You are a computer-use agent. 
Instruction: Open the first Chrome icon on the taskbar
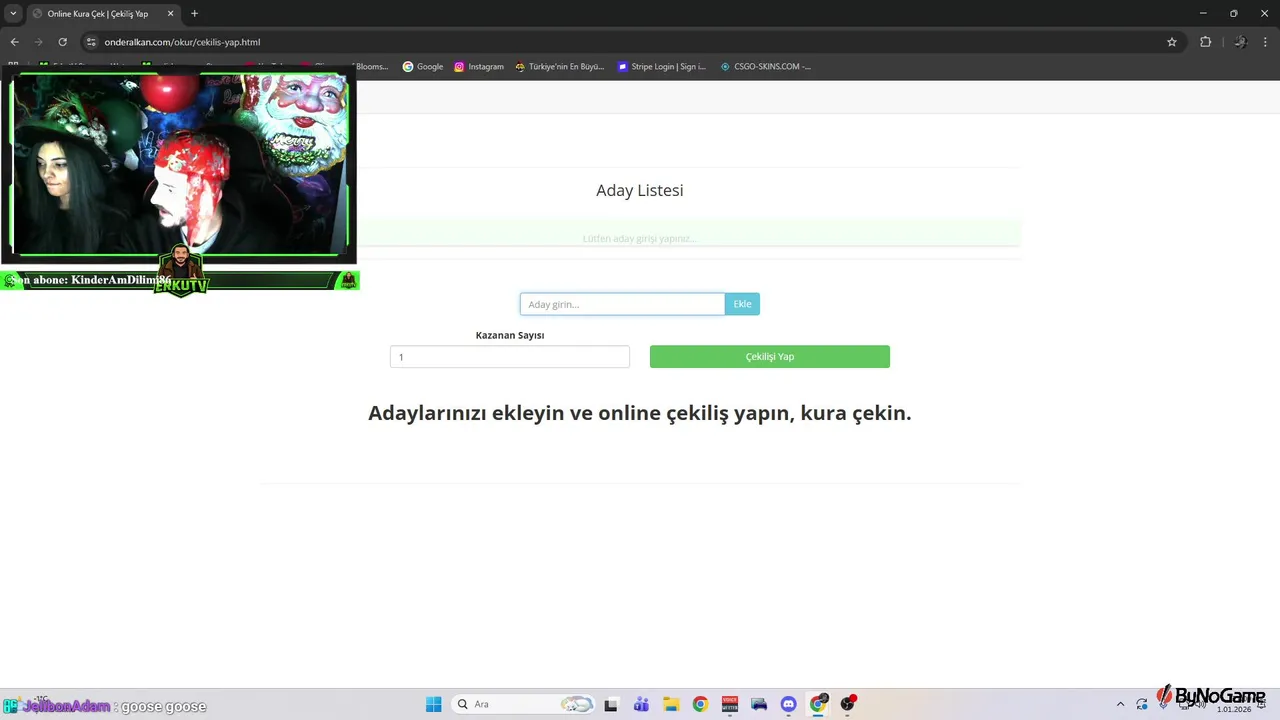tap(700, 704)
